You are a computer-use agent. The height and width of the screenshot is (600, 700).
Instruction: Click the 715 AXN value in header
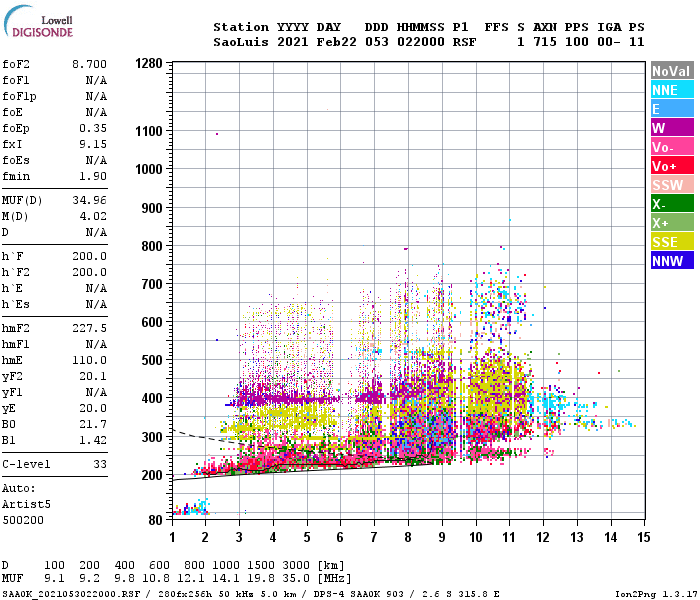tap(545, 42)
